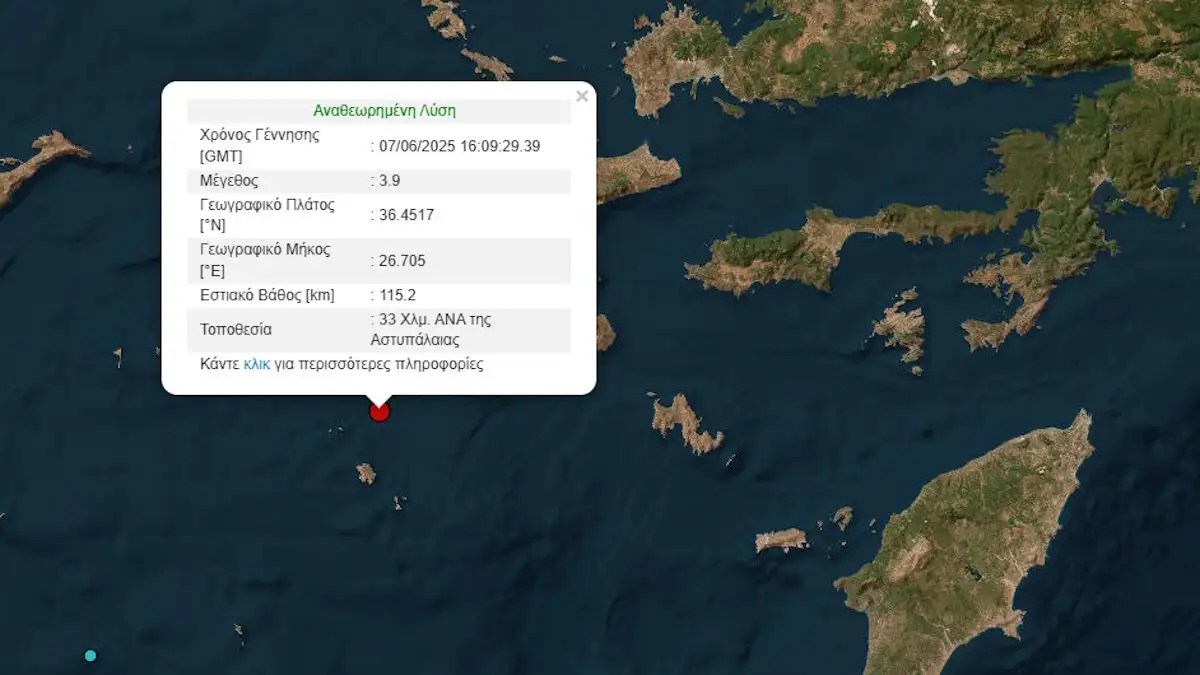
Task: Click the 'Εστιακό Βάθος [km]' label
Action: [x=267, y=295]
